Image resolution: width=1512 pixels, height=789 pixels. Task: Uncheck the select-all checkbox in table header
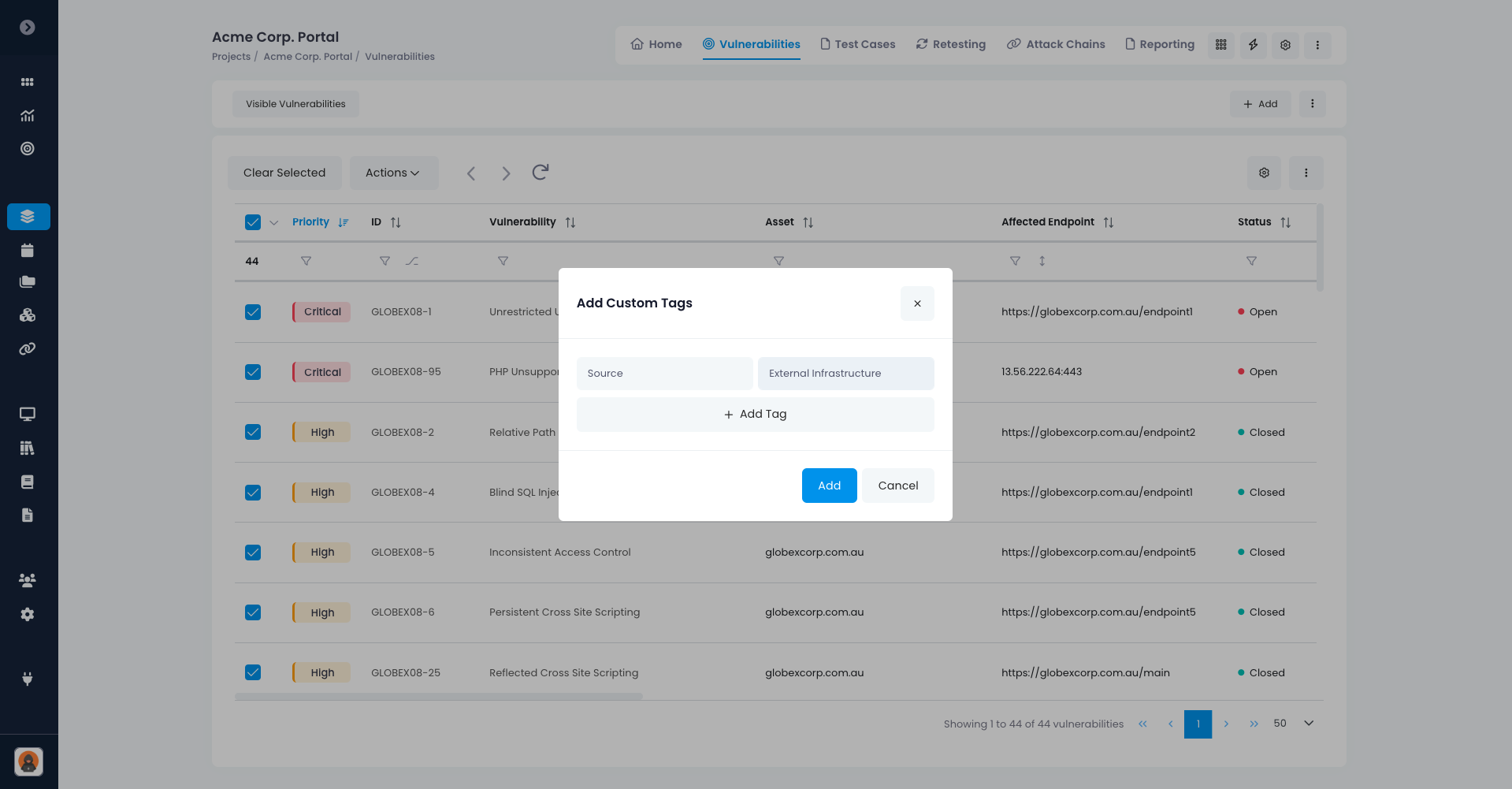[252, 222]
